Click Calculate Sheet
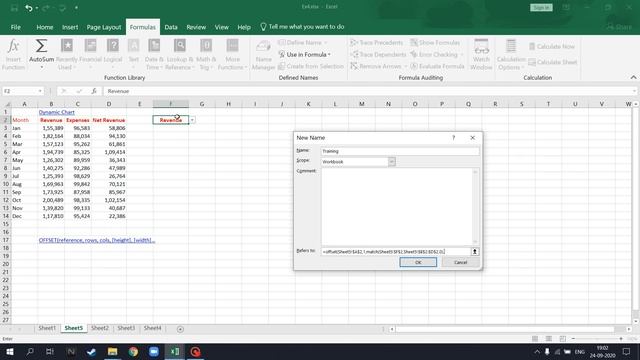The height and width of the screenshot is (360, 640). tap(553, 62)
